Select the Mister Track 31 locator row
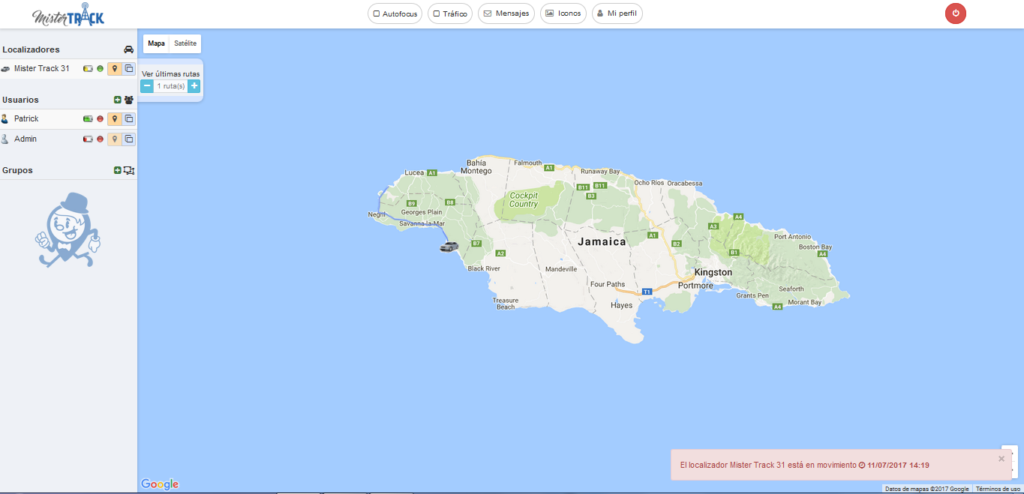Screen dimensions: 1024x494 pos(69,69)
